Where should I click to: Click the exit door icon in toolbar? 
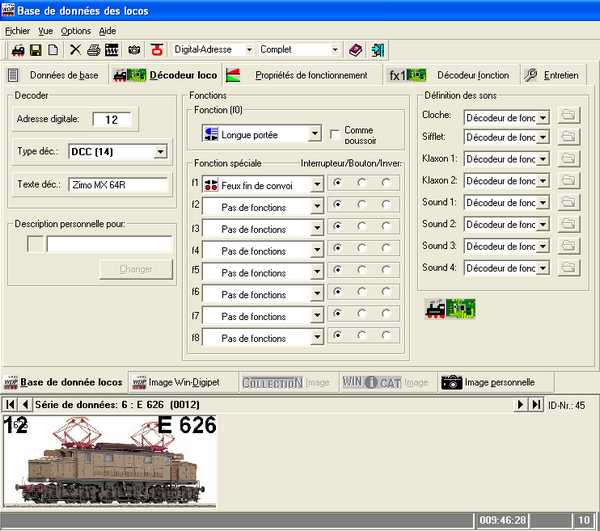click(378, 49)
